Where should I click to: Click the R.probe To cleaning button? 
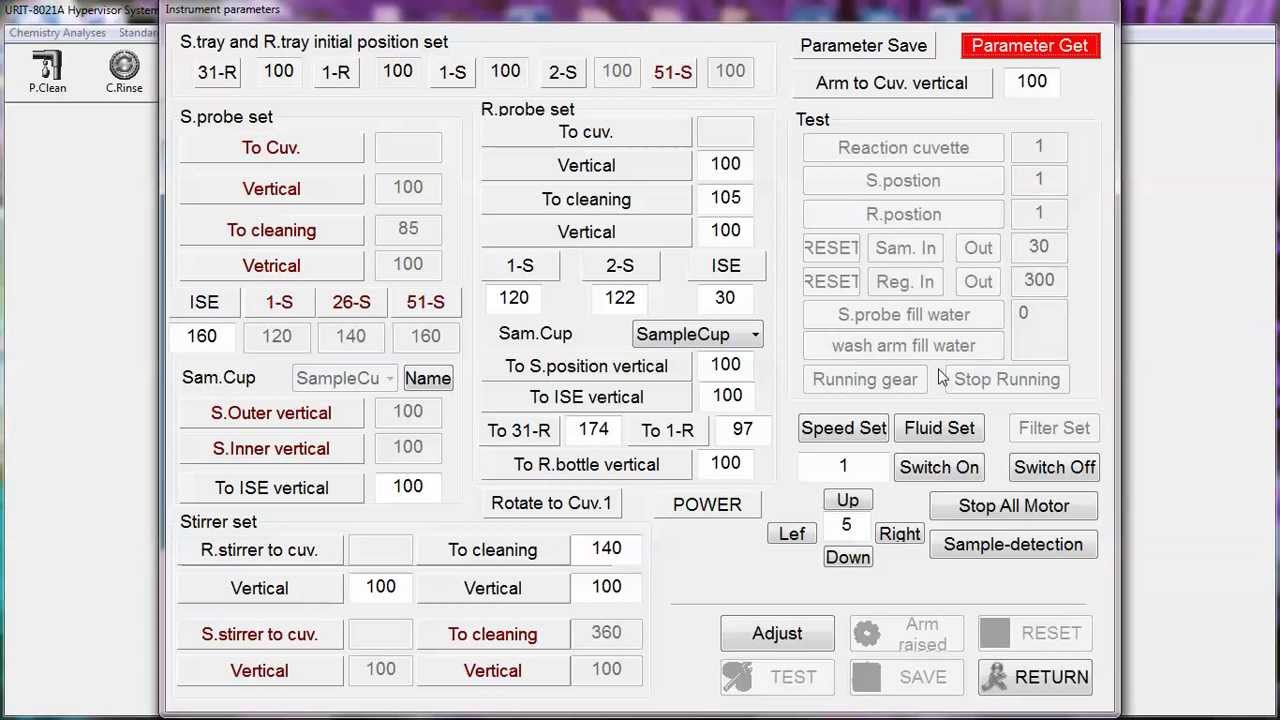pyautogui.click(x=586, y=199)
